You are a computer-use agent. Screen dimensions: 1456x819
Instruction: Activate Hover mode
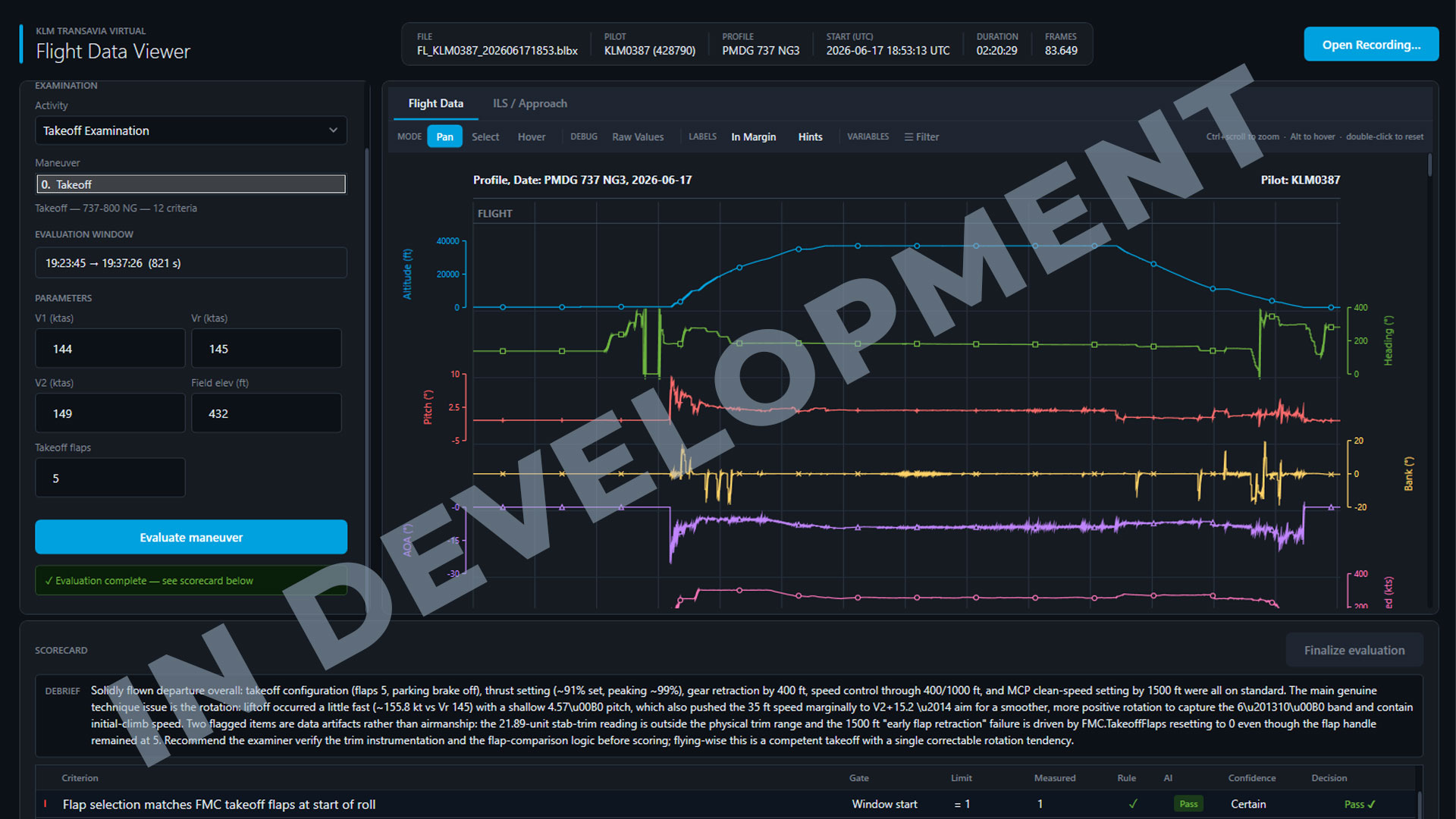pyautogui.click(x=532, y=136)
